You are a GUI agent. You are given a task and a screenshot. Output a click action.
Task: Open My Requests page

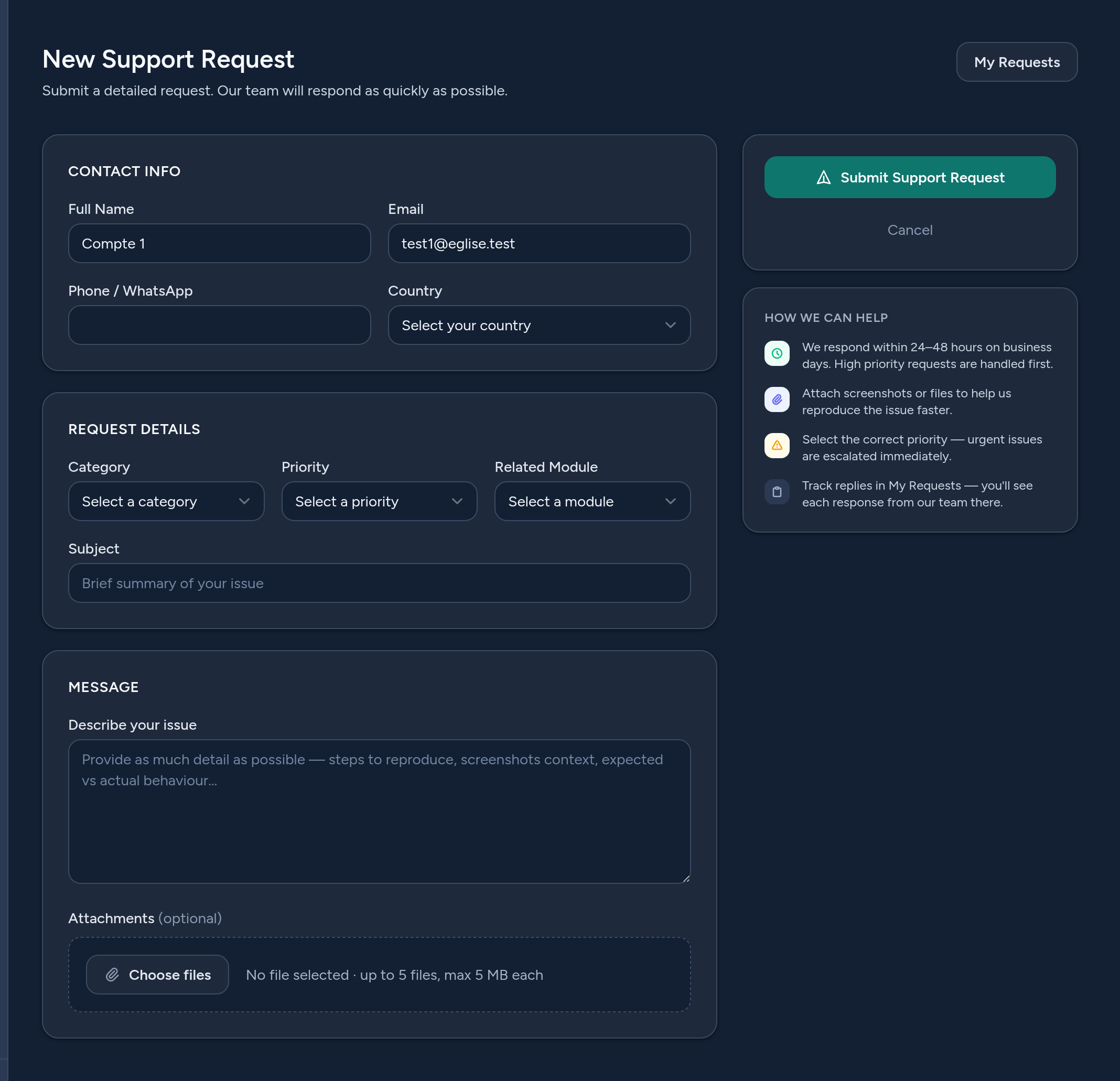(x=1017, y=62)
